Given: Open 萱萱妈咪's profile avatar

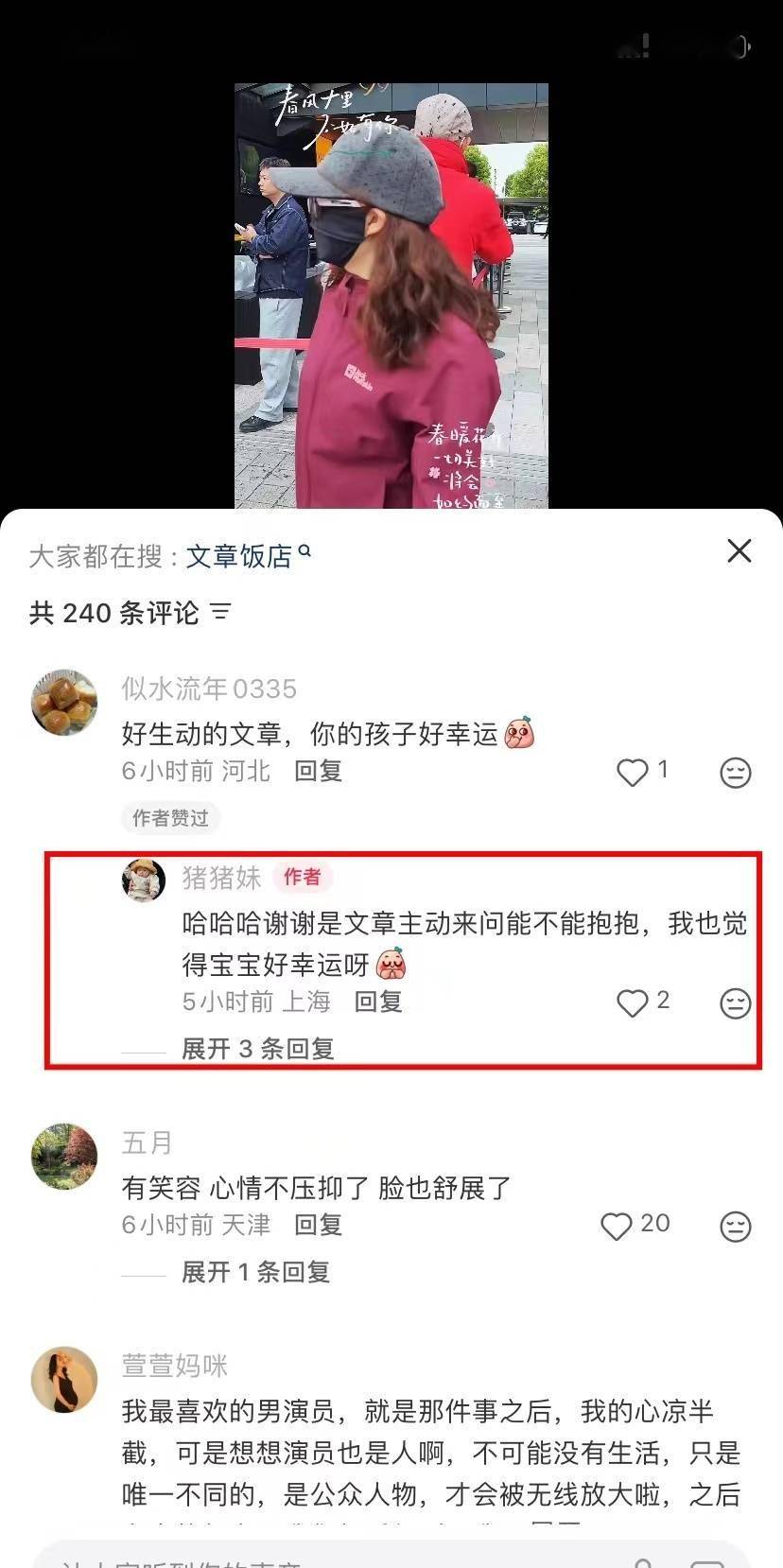Looking at the screenshot, I should (64, 1380).
